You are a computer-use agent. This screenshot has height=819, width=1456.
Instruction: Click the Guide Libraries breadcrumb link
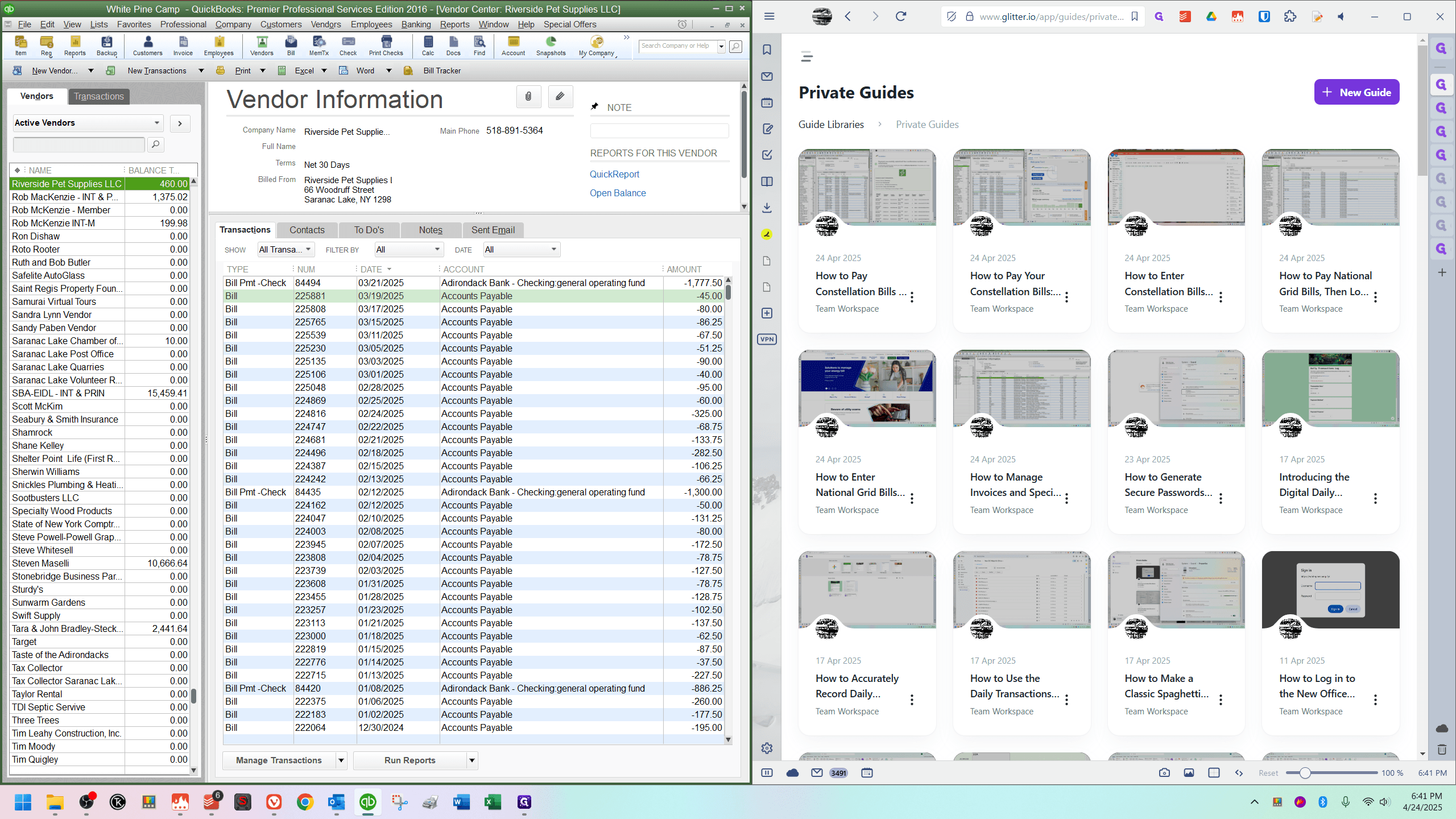click(831, 125)
